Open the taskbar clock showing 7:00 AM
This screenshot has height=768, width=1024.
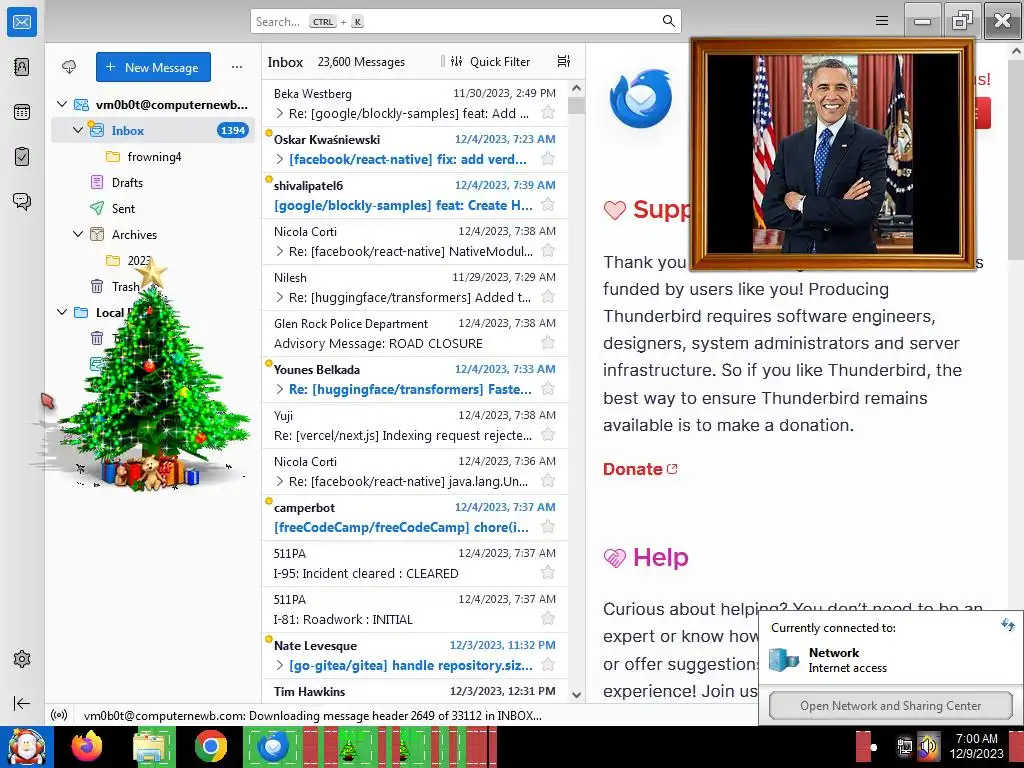pyautogui.click(x=976, y=746)
